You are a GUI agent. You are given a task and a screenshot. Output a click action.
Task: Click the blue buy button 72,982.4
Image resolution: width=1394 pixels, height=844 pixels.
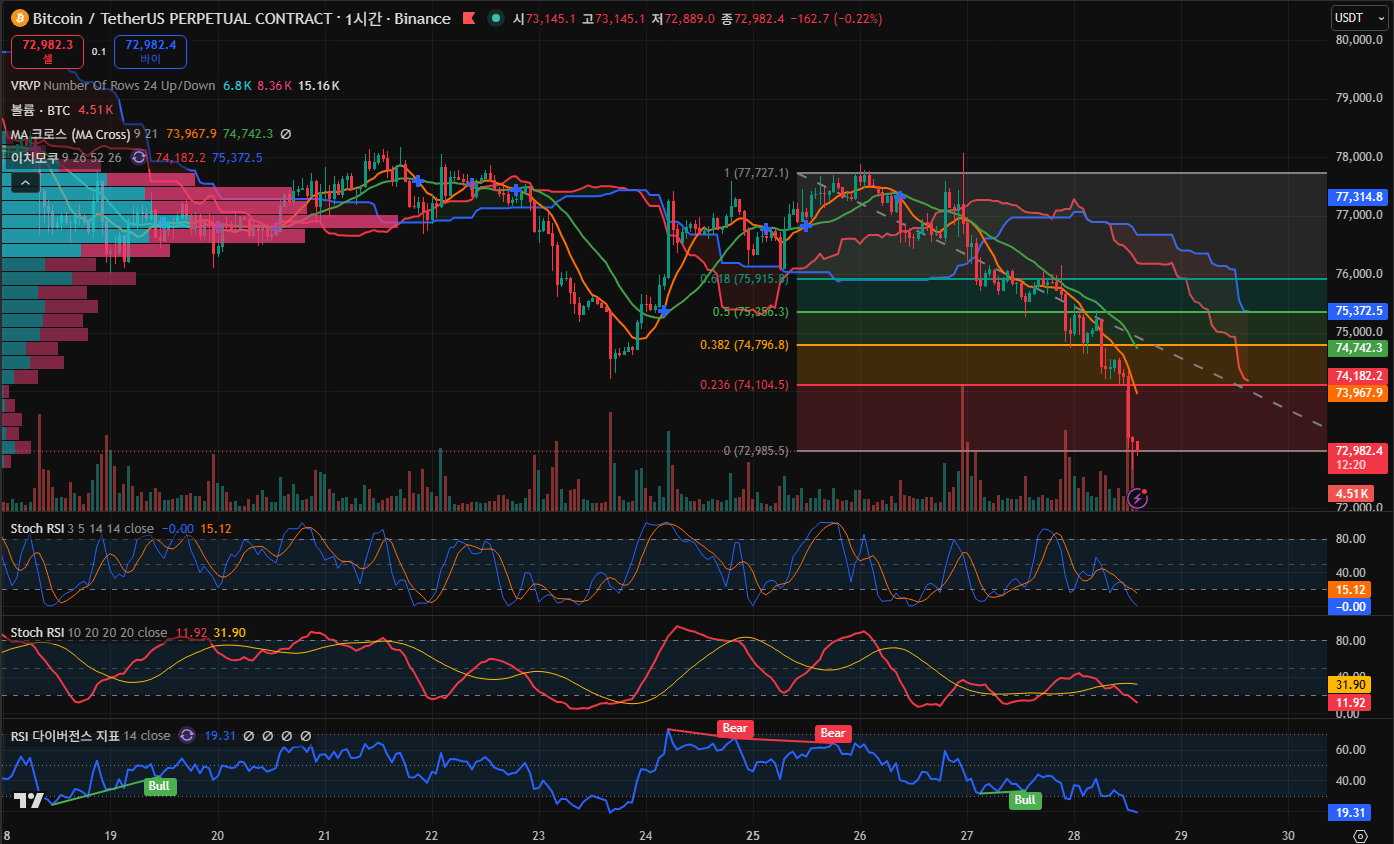(x=151, y=51)
